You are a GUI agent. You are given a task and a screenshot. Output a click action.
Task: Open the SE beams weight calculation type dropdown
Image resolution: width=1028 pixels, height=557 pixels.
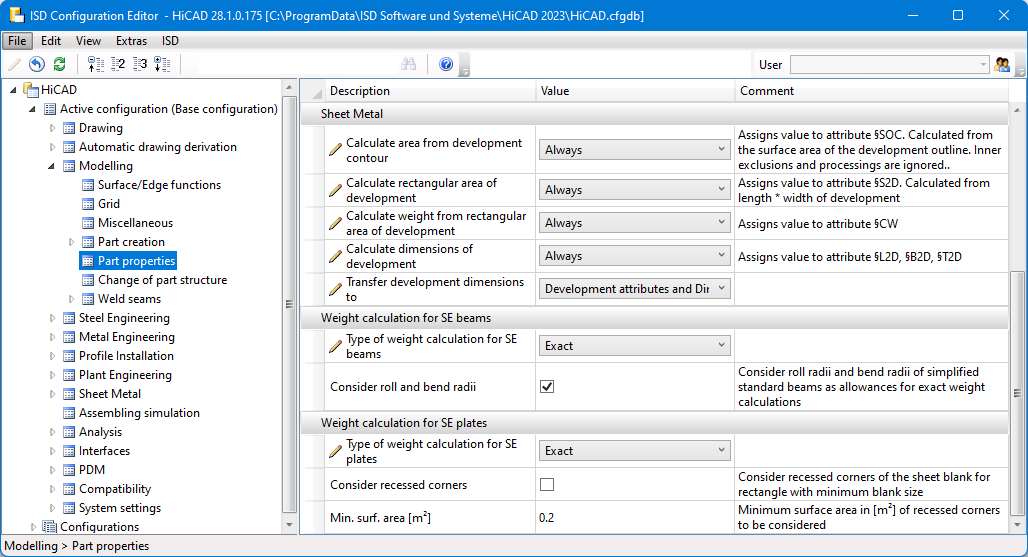coord(635,346)
